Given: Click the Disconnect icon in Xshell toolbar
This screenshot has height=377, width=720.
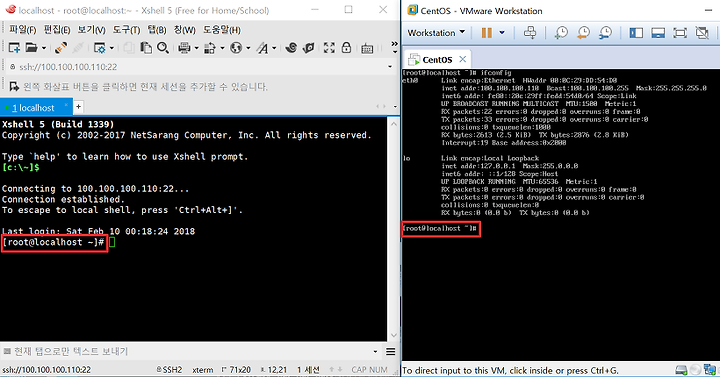Looking at the screenshot, I should [x=61, y=48].
